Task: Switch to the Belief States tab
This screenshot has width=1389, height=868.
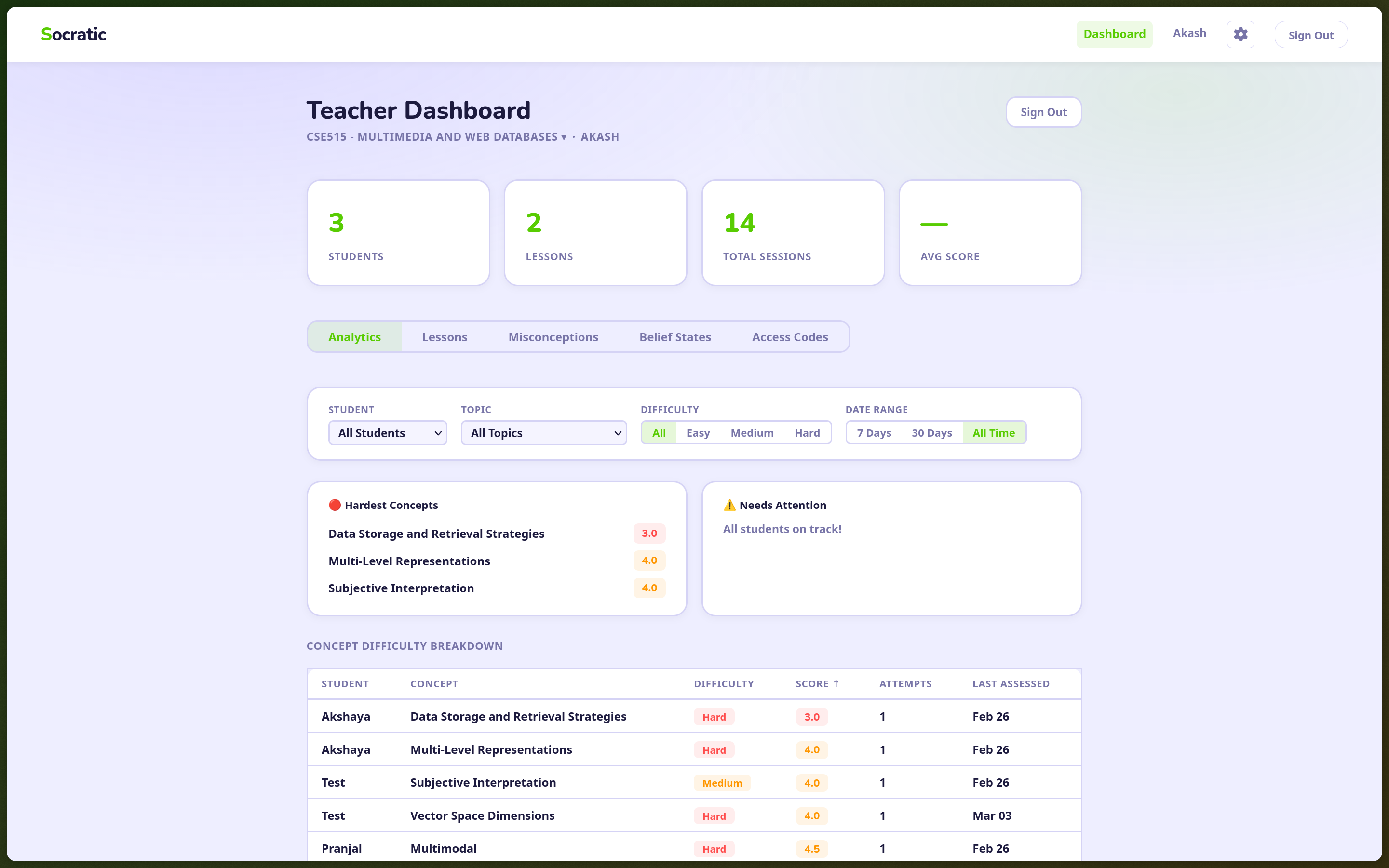Action: tap(674, 337)
